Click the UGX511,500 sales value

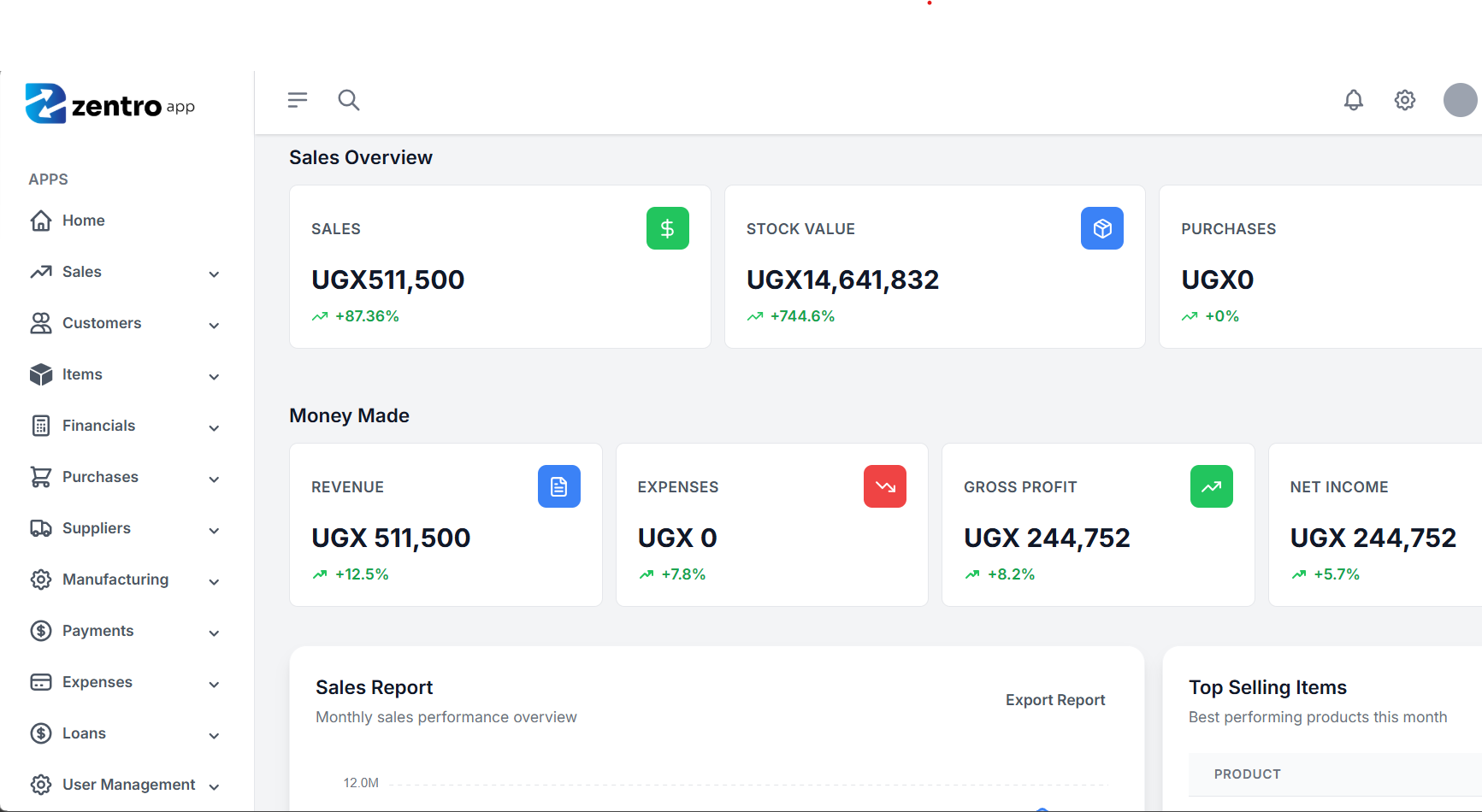pos(388,279)
